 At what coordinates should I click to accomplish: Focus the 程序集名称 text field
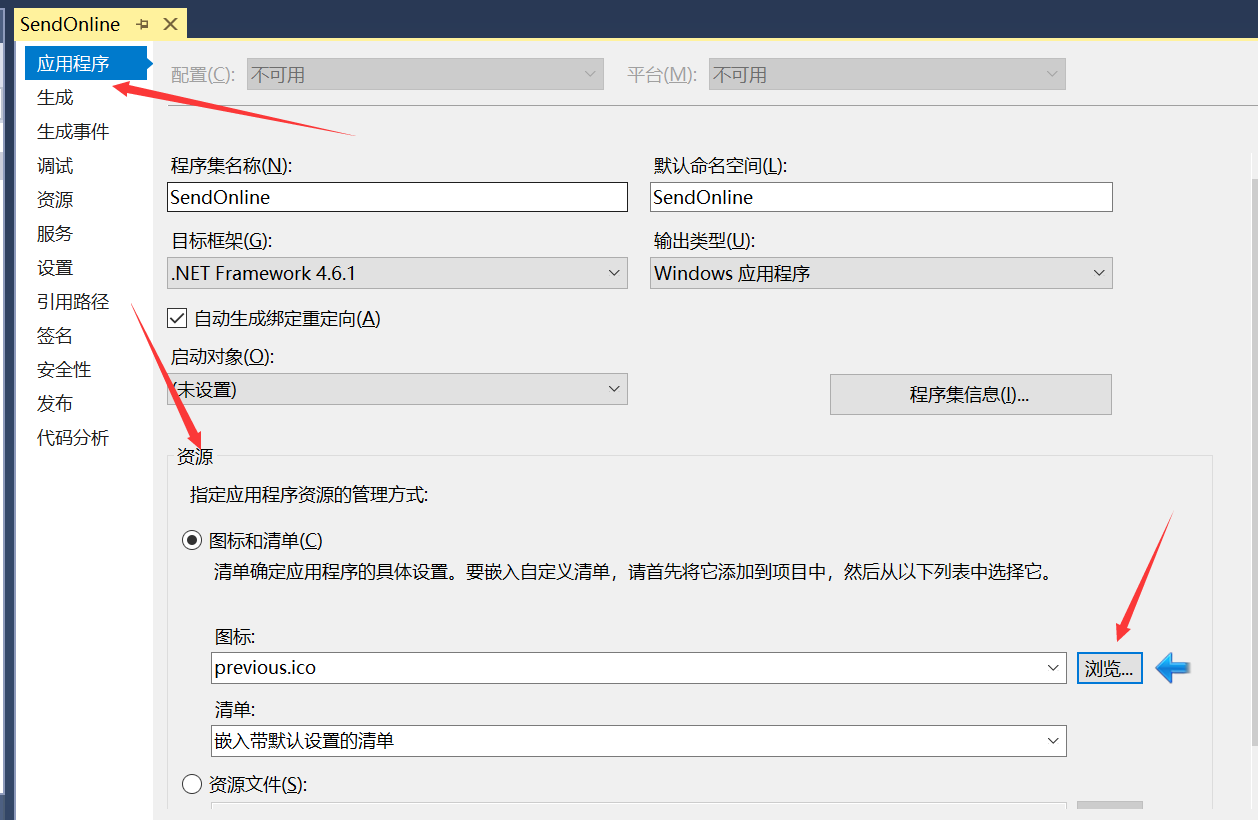397,197
